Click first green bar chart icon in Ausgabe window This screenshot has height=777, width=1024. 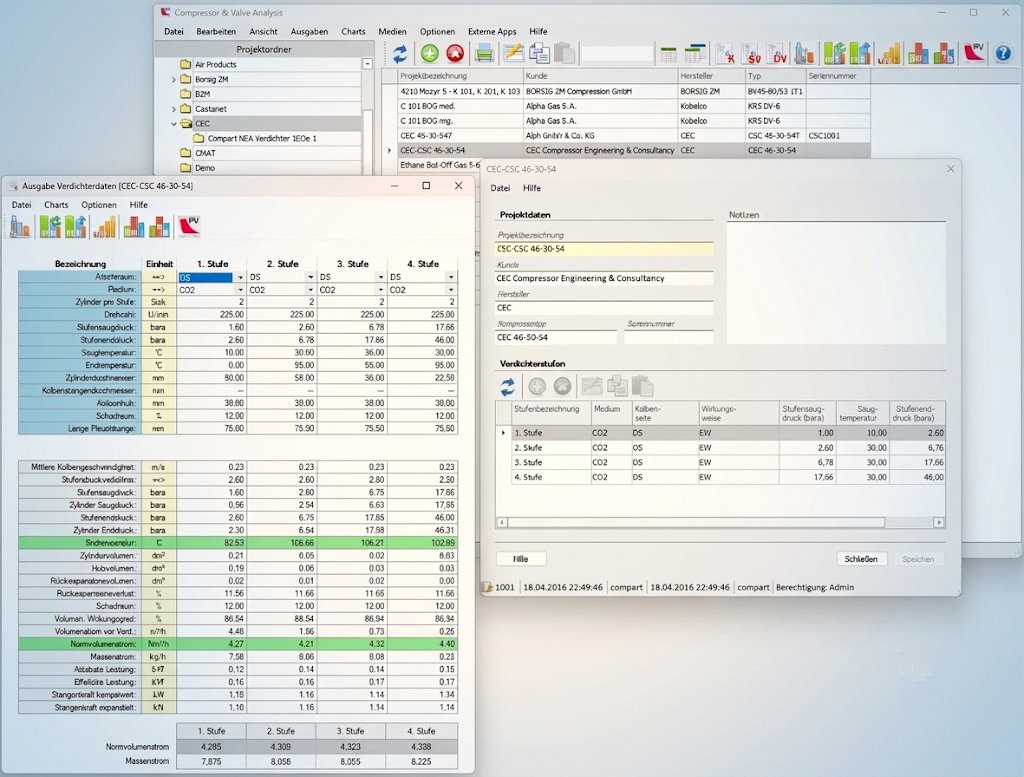(x=50, y=227)
